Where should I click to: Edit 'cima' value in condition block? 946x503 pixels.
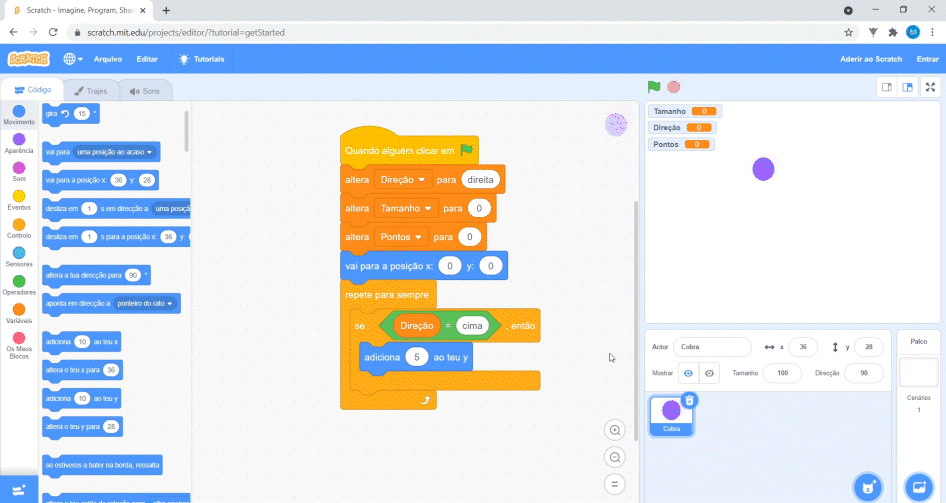(472, 326)
